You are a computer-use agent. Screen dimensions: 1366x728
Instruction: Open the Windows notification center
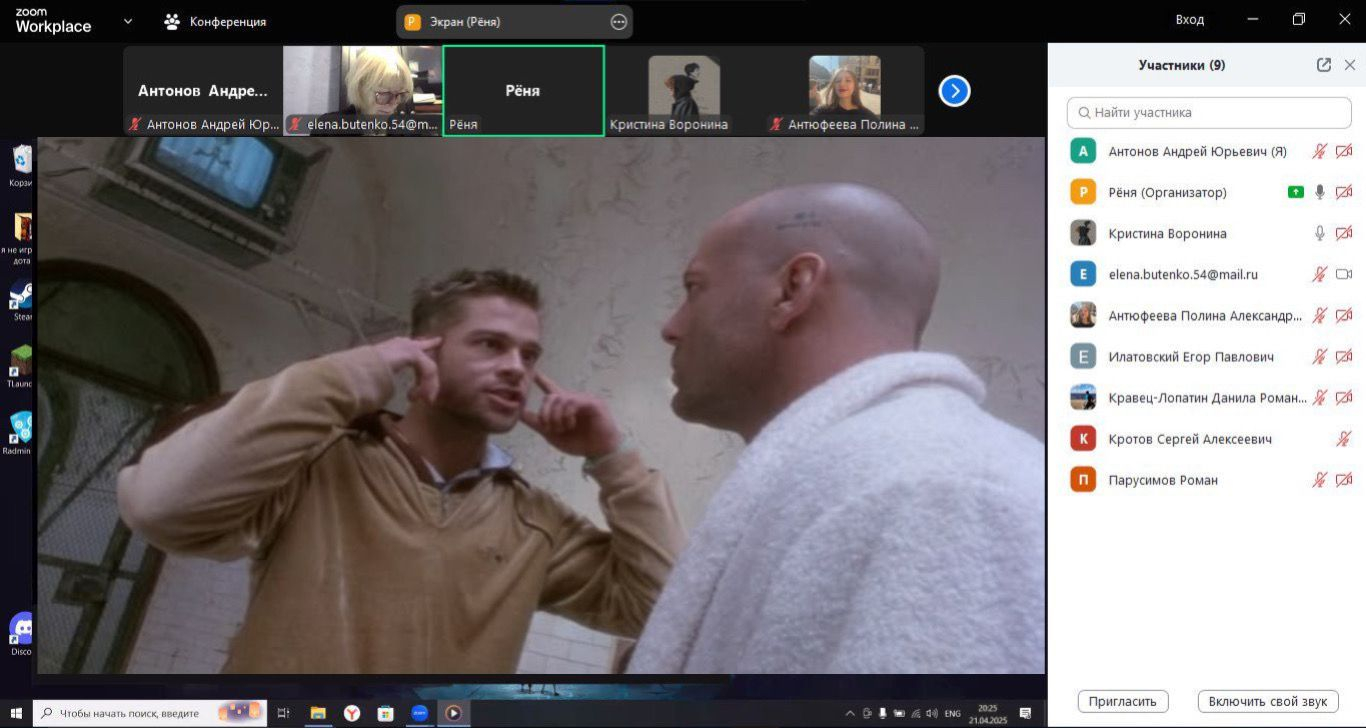coord(1025,713)
